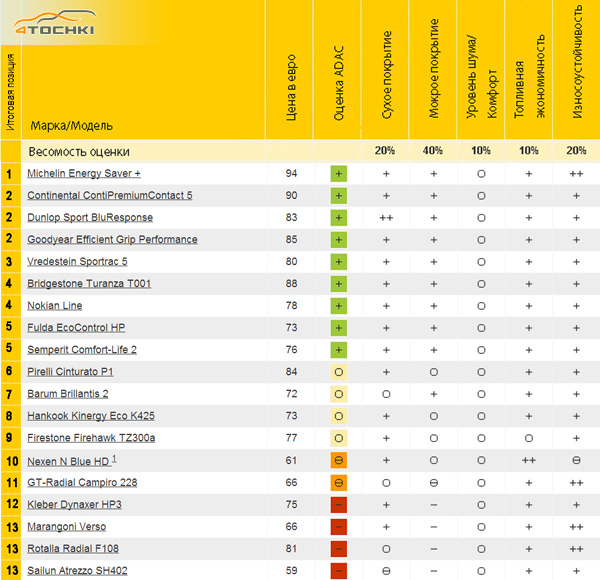Click the 'Марка/Модель' column header
Image resolution: width=600 pixels, height=580 pixels.
point(71,126)
